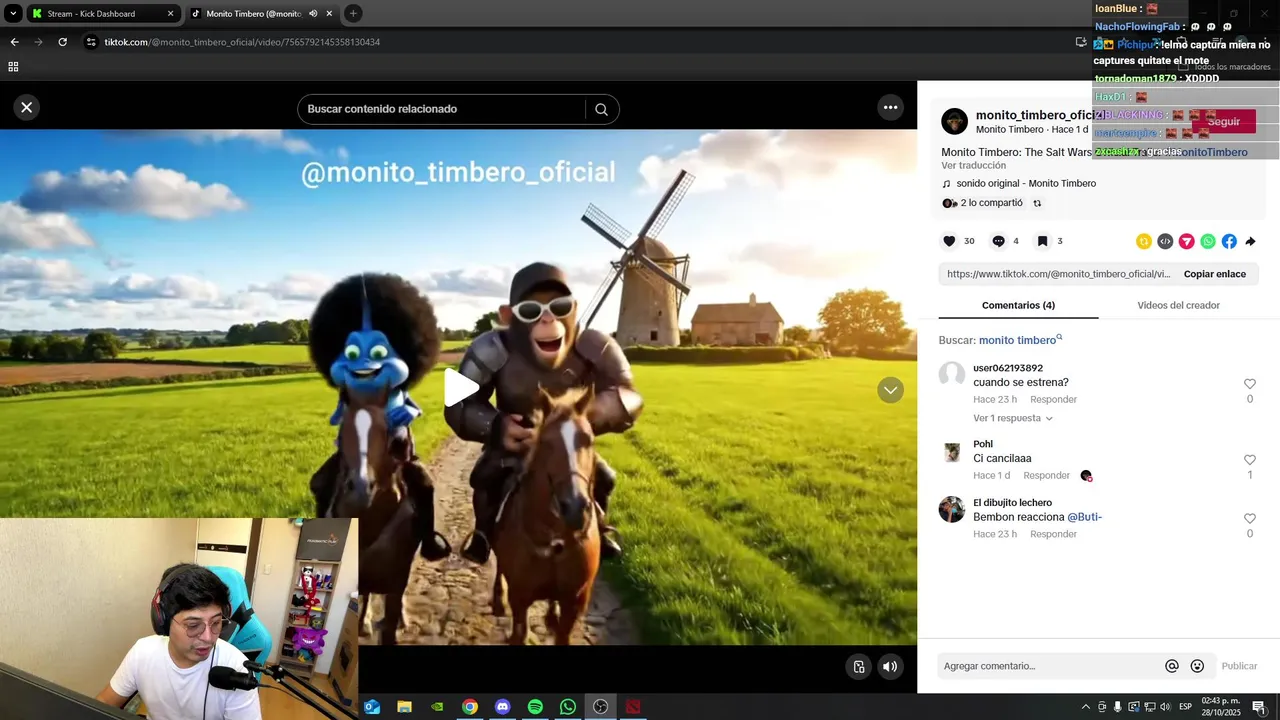Viewport: 1280px width, 720px height.
Task: Open emoji picker in comment box
Action: click(1197, 666)
